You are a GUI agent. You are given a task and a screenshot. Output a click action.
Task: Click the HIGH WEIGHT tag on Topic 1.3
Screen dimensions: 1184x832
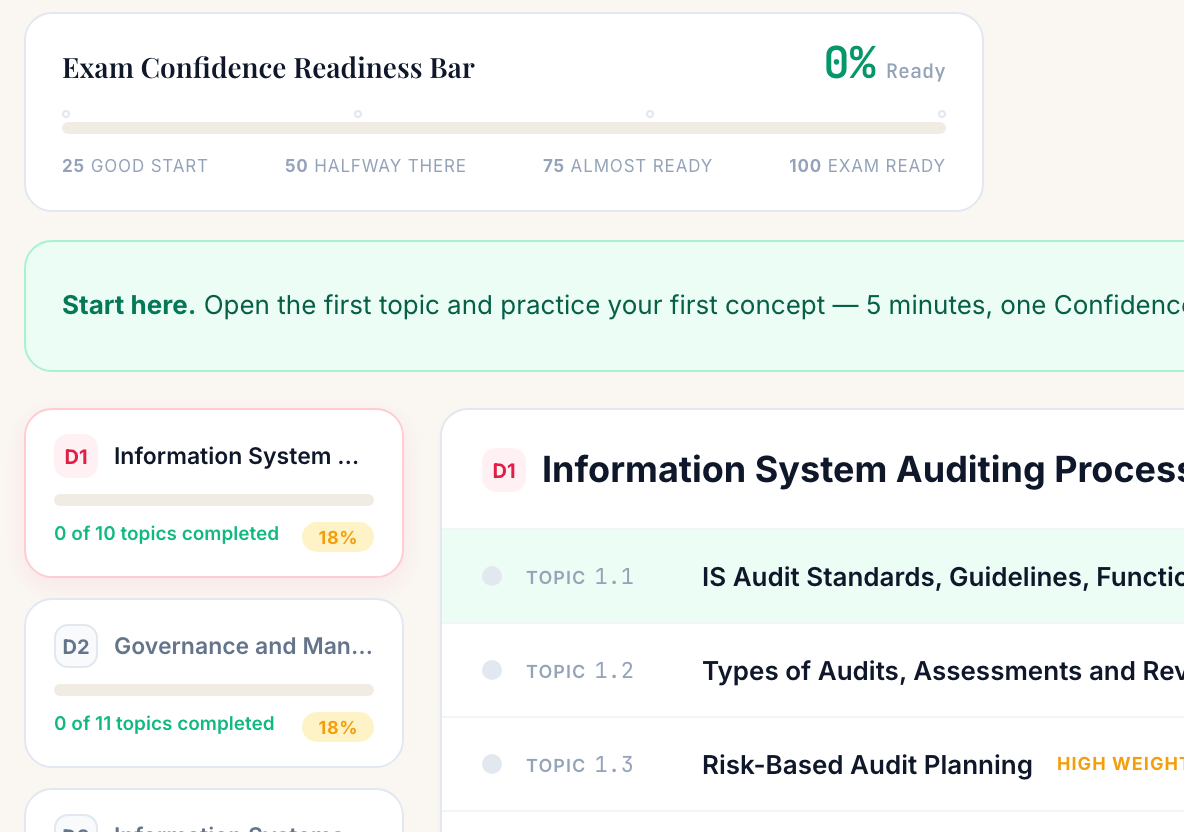1120,764
